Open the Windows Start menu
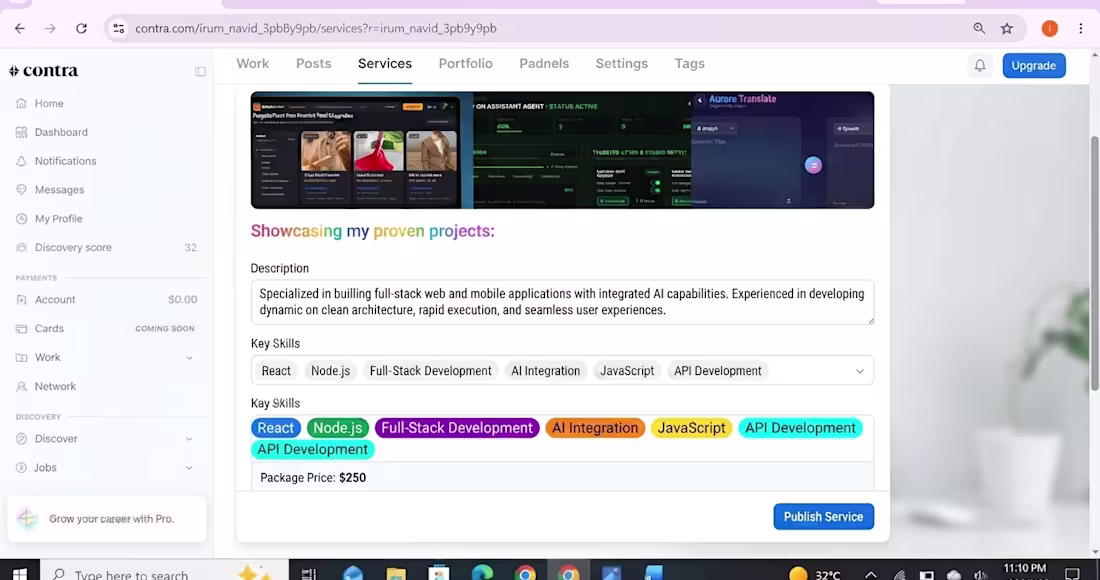The height and width of the screenshot is (580, 1100). coord(20,573)
